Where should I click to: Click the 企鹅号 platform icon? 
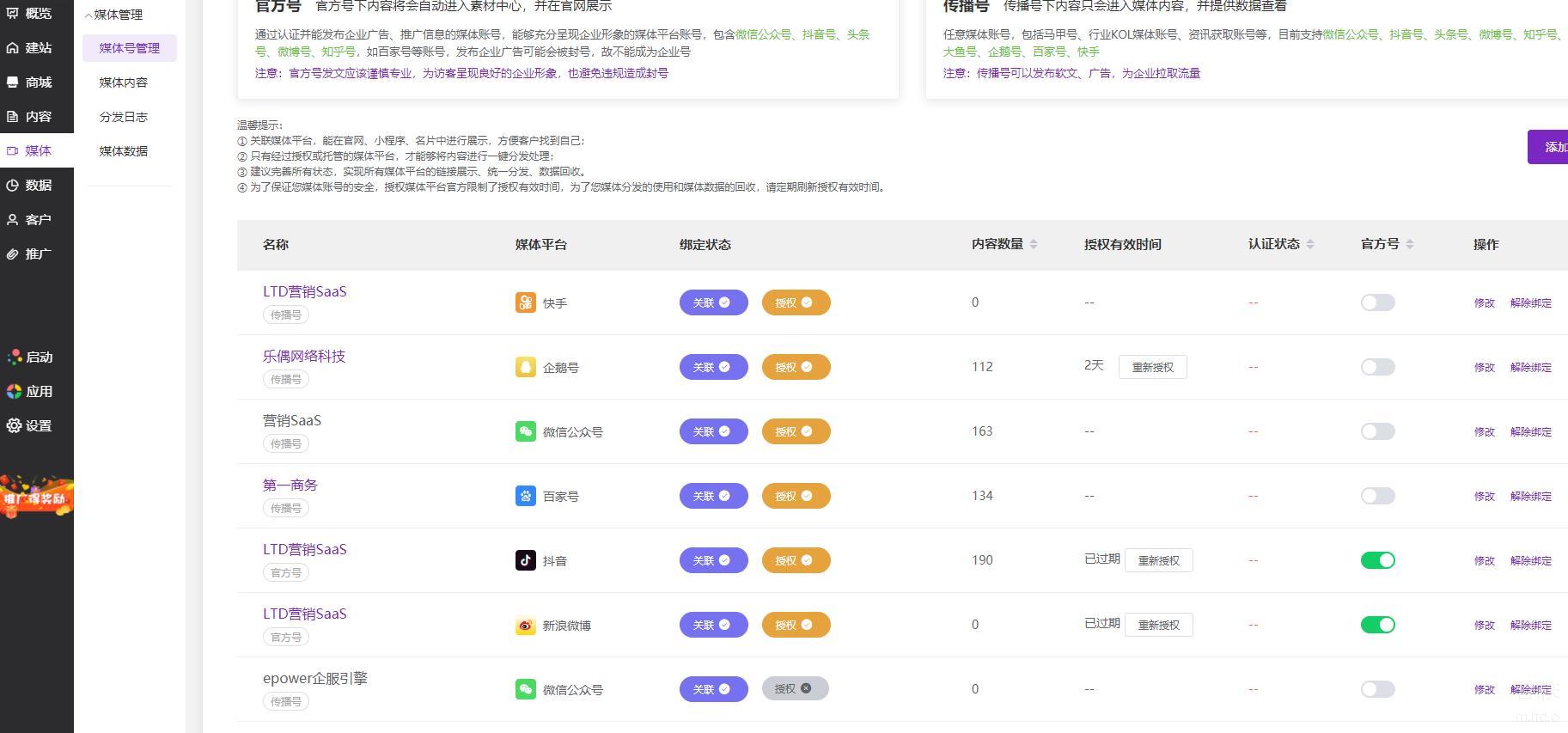click(x=525, y=367)
